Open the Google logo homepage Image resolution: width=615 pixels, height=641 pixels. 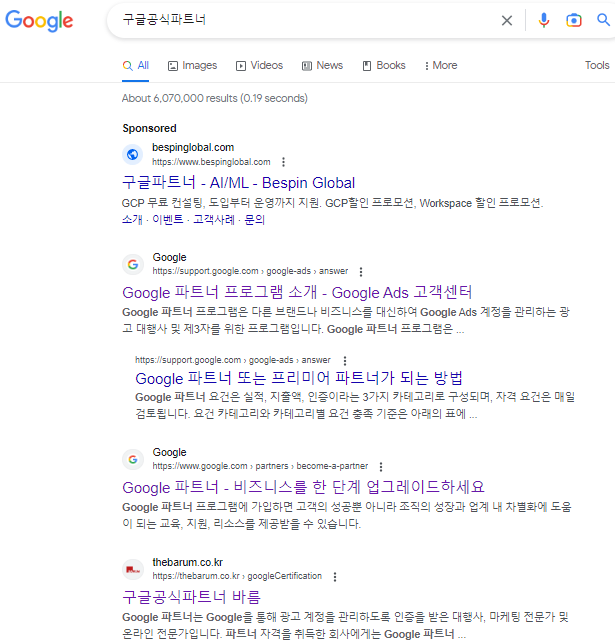click(x=39, y=20)
